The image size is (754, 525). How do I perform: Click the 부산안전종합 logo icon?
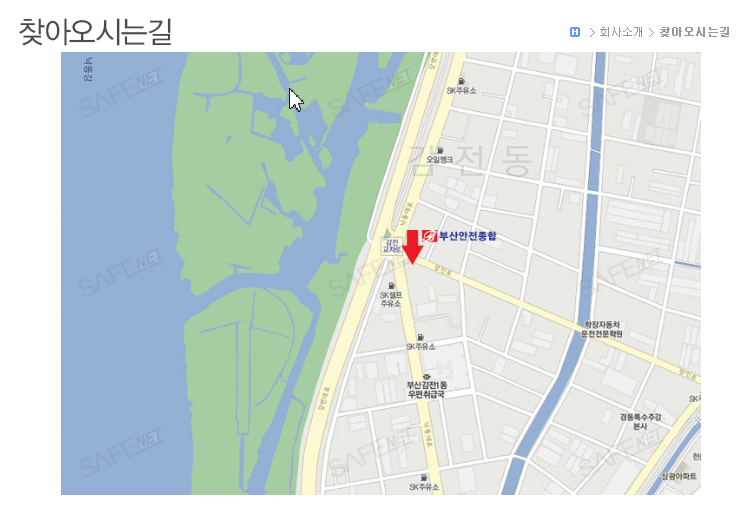429,236
